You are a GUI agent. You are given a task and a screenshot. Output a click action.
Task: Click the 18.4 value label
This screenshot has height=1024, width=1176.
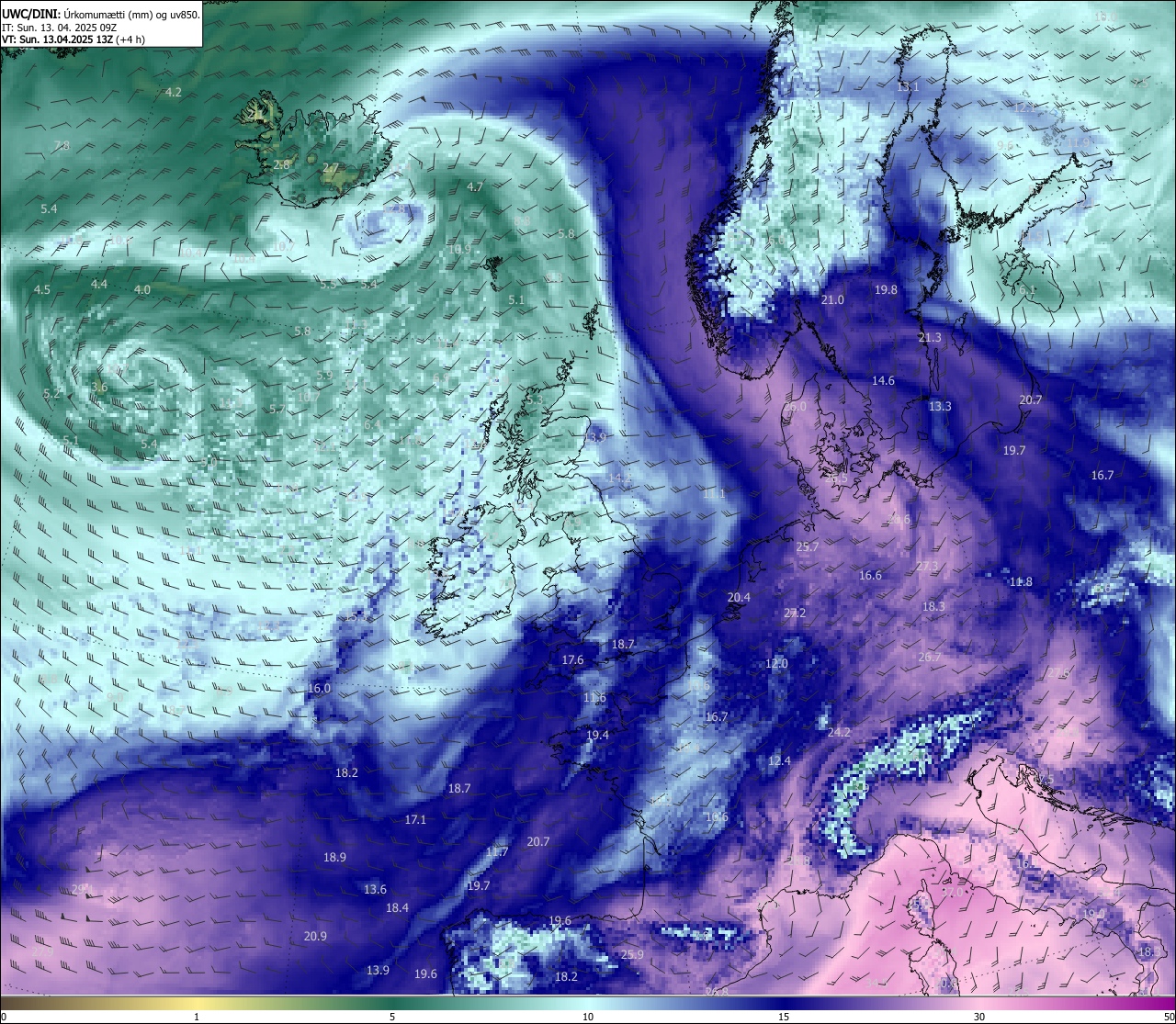[397, 907]
